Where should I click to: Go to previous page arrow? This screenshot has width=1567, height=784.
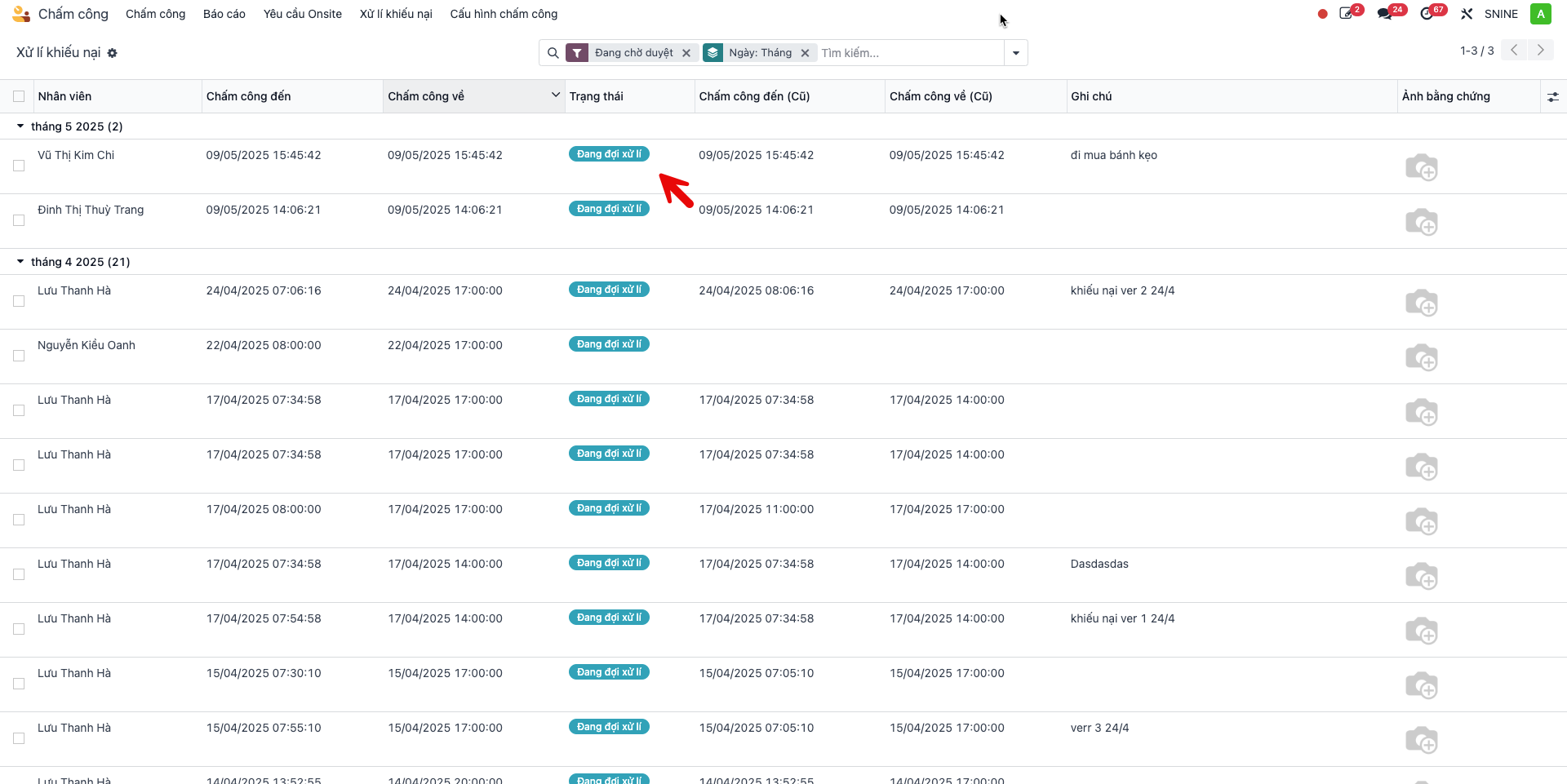tap(1514, 51)
